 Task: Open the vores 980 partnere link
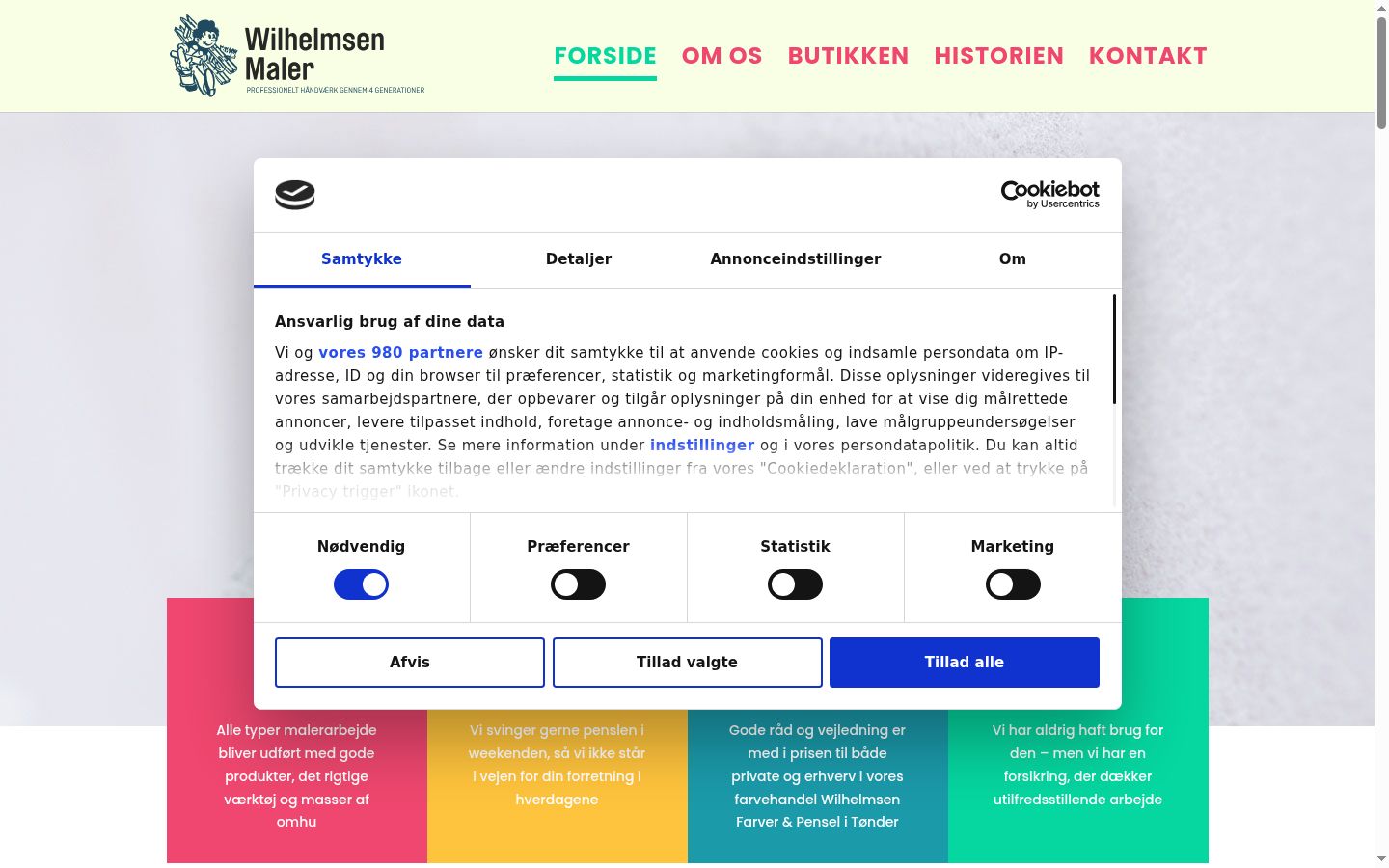tap(400, 353)
